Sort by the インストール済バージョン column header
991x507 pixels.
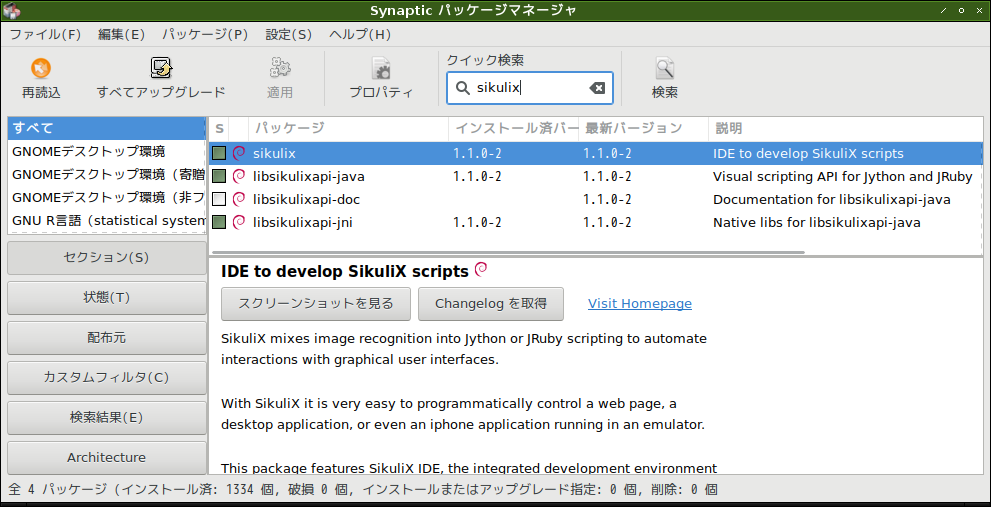pos(514,129)
